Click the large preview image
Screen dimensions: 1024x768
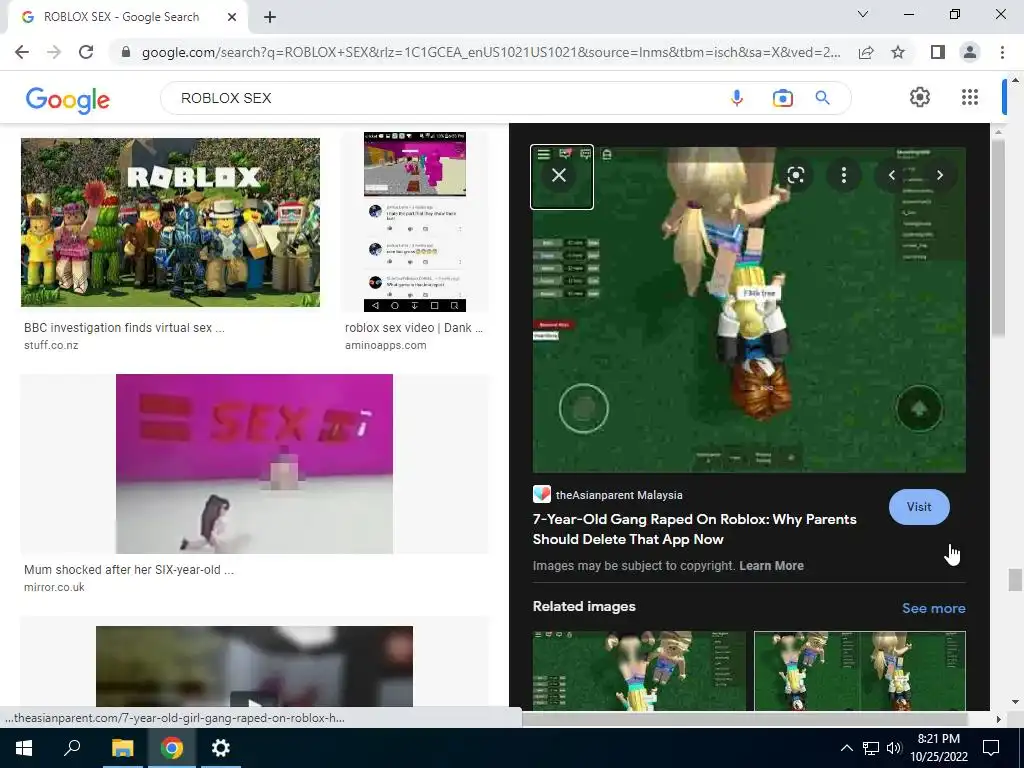tap(749, 310)
